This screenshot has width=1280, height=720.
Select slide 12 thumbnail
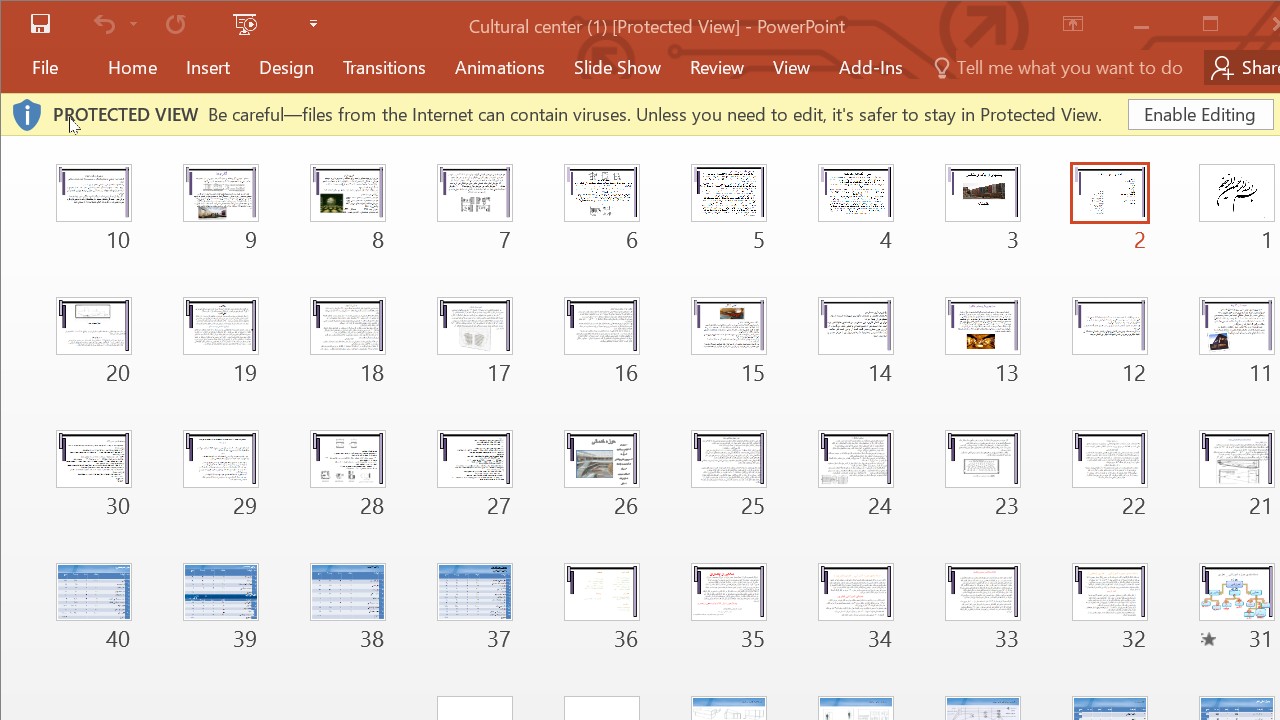coord(1110,326)
